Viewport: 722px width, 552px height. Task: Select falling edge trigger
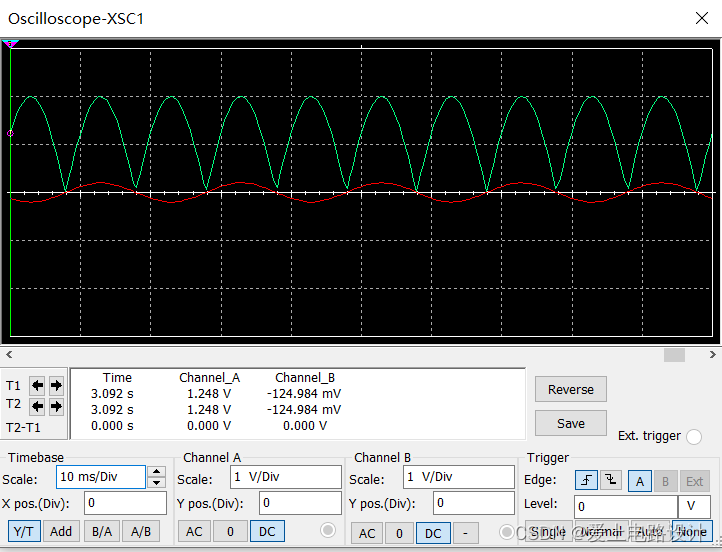click(611, 481)
